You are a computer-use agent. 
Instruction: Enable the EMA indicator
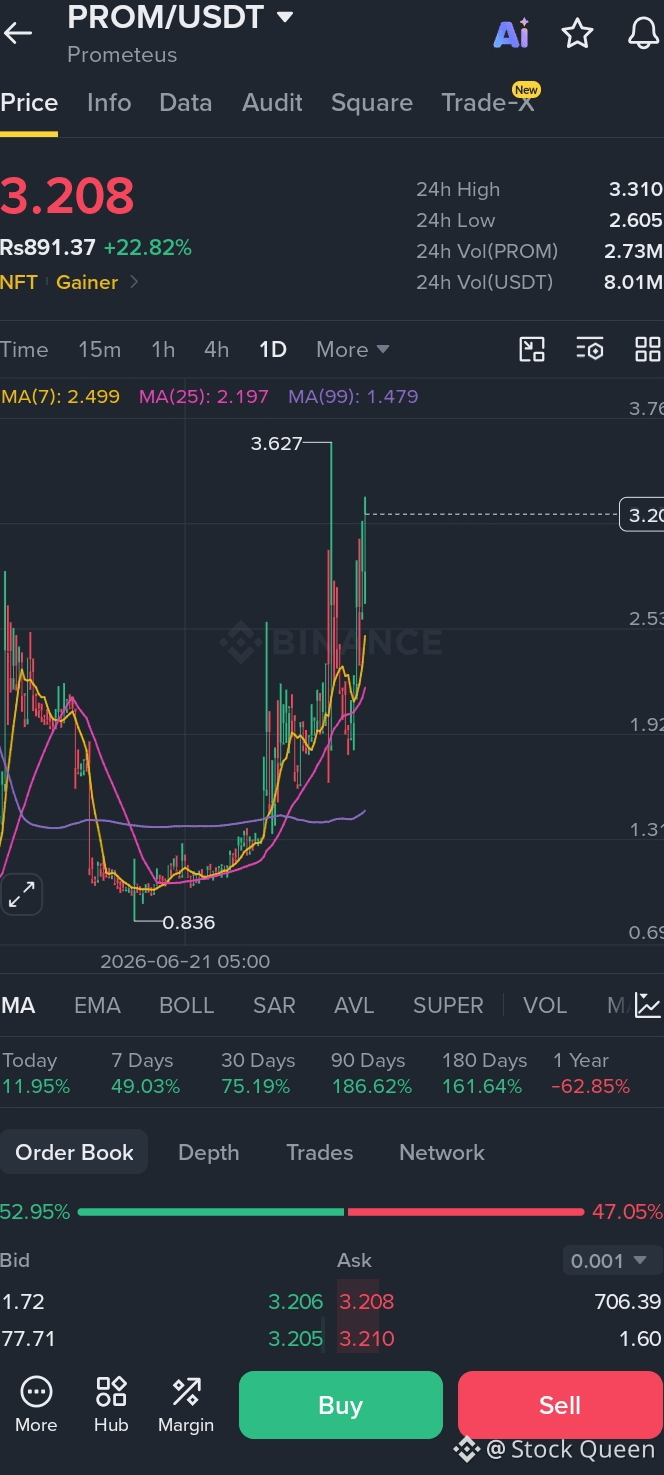coord(97,1005)
